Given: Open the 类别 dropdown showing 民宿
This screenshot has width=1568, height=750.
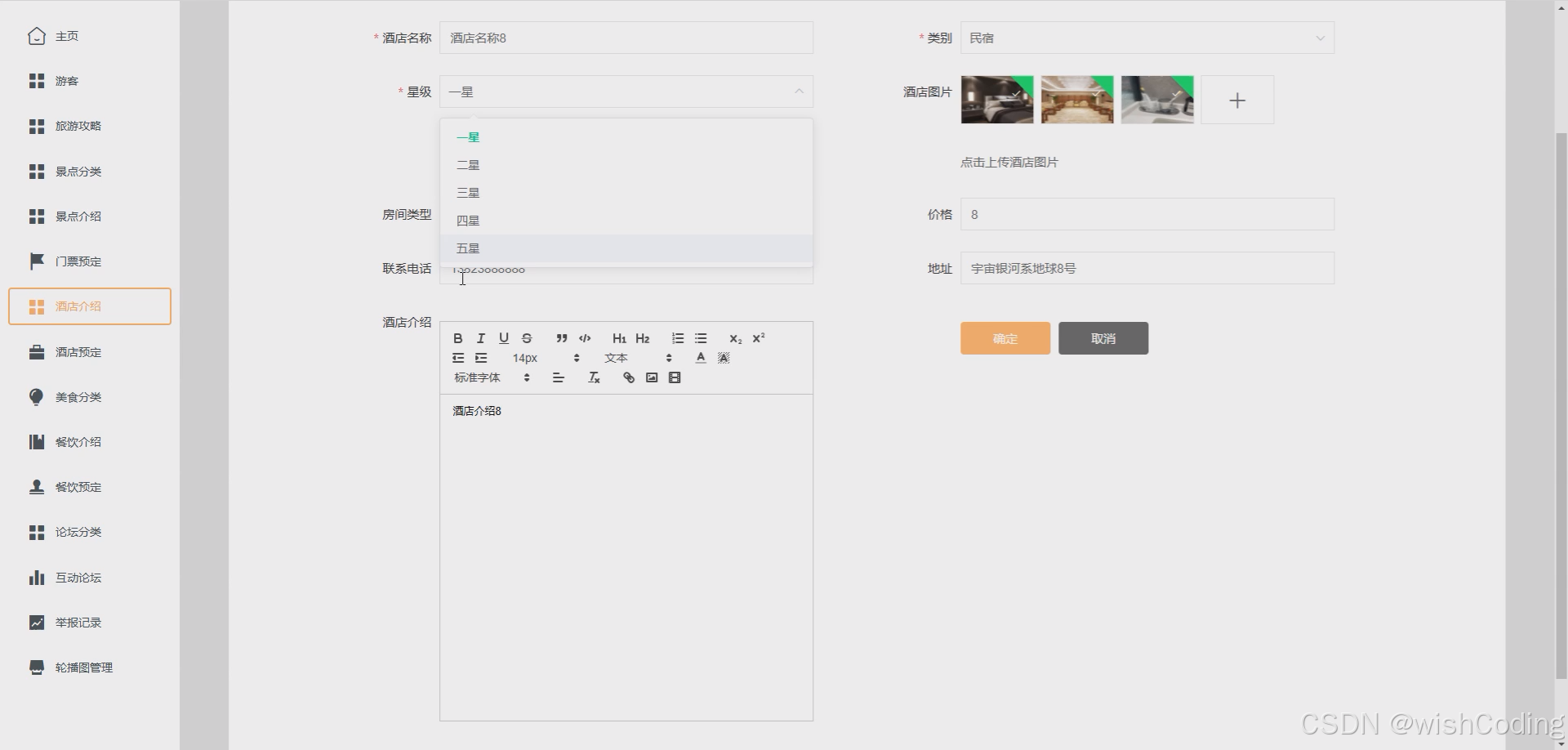Looking at the screenshot, I should pos(1147,38).
